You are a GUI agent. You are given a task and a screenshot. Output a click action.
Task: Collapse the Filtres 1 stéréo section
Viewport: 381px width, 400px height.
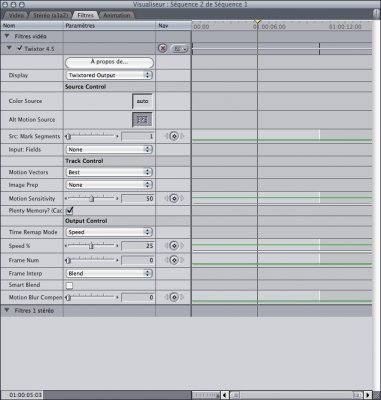pyautogui.click(x=7, y=310)
